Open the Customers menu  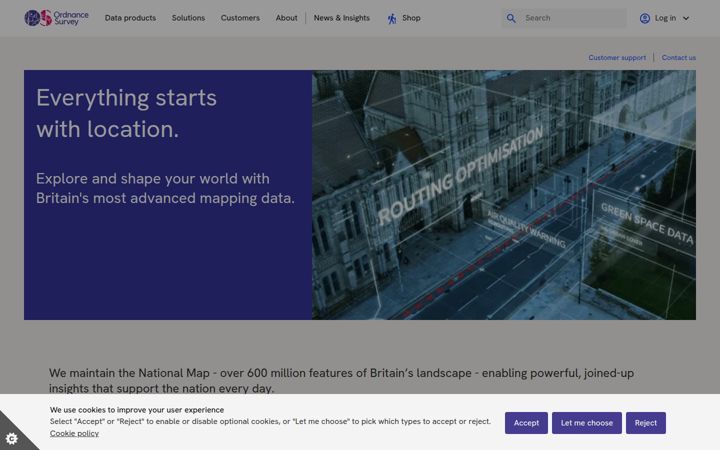click(240, 18)
